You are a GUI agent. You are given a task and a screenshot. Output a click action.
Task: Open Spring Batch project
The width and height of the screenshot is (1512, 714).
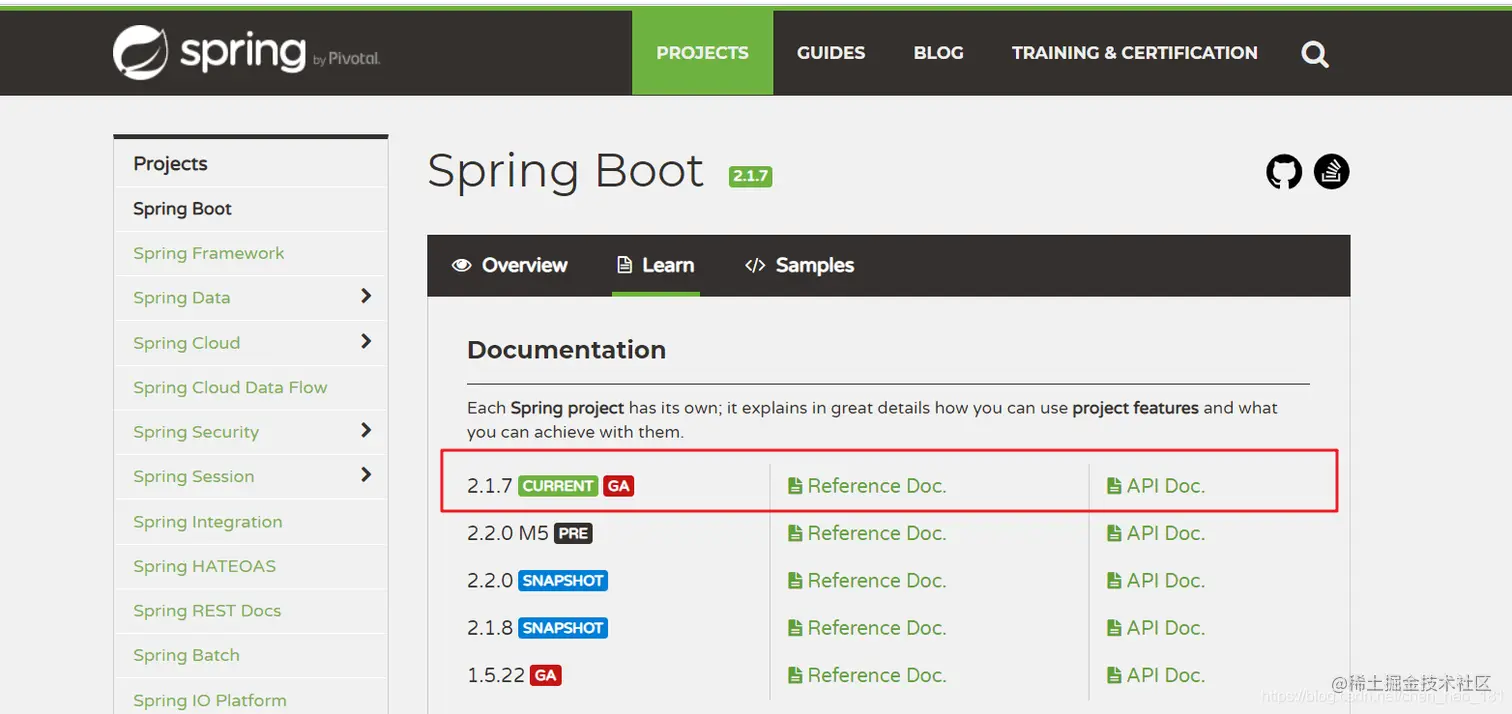[186, 655]
